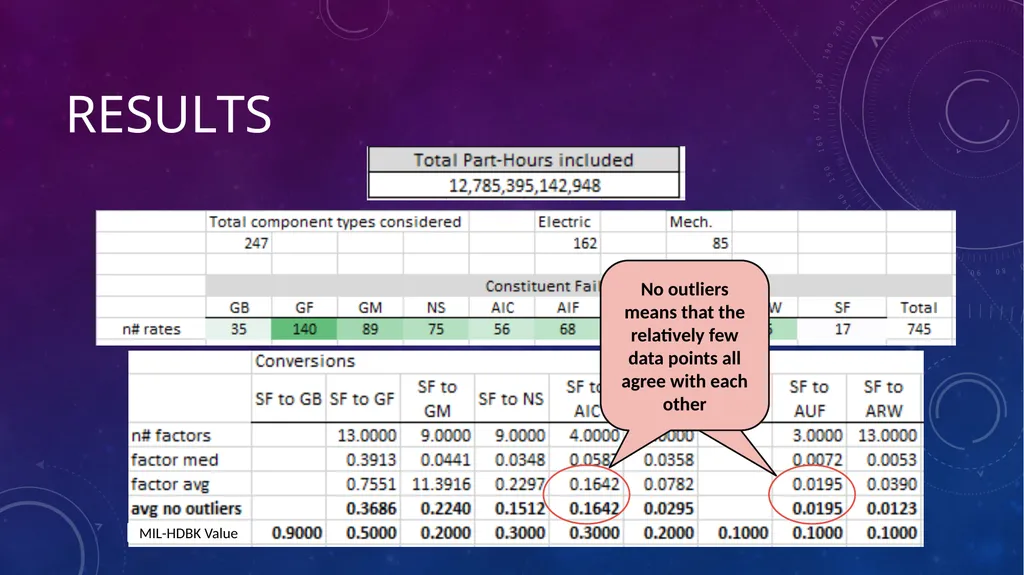The width and height of the screenshot is (1024, 575).
Task: Click the bold value 0.0123
Action: tap(892, 509)
